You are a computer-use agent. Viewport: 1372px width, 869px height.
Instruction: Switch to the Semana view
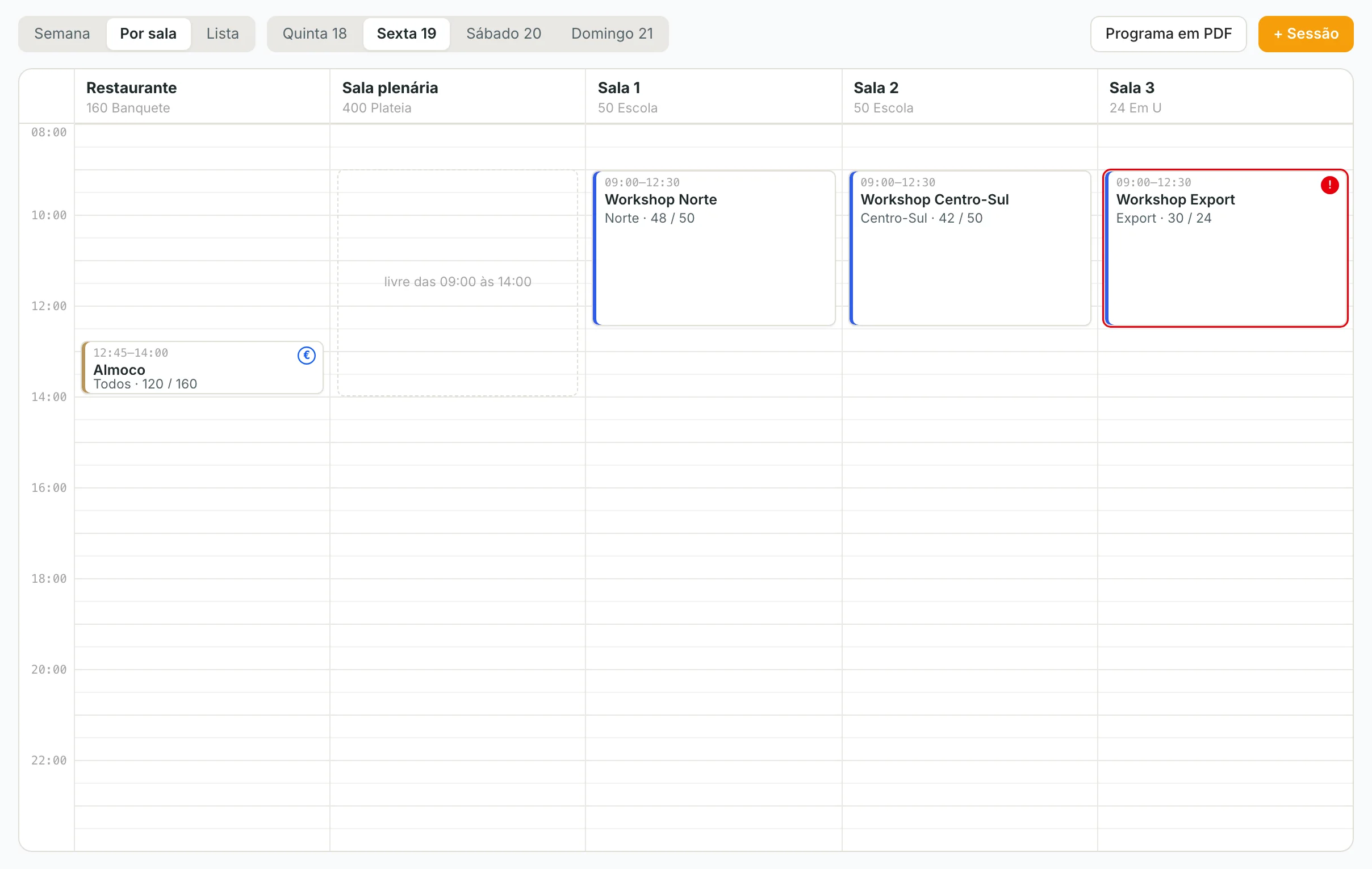[x=62, y=34]
